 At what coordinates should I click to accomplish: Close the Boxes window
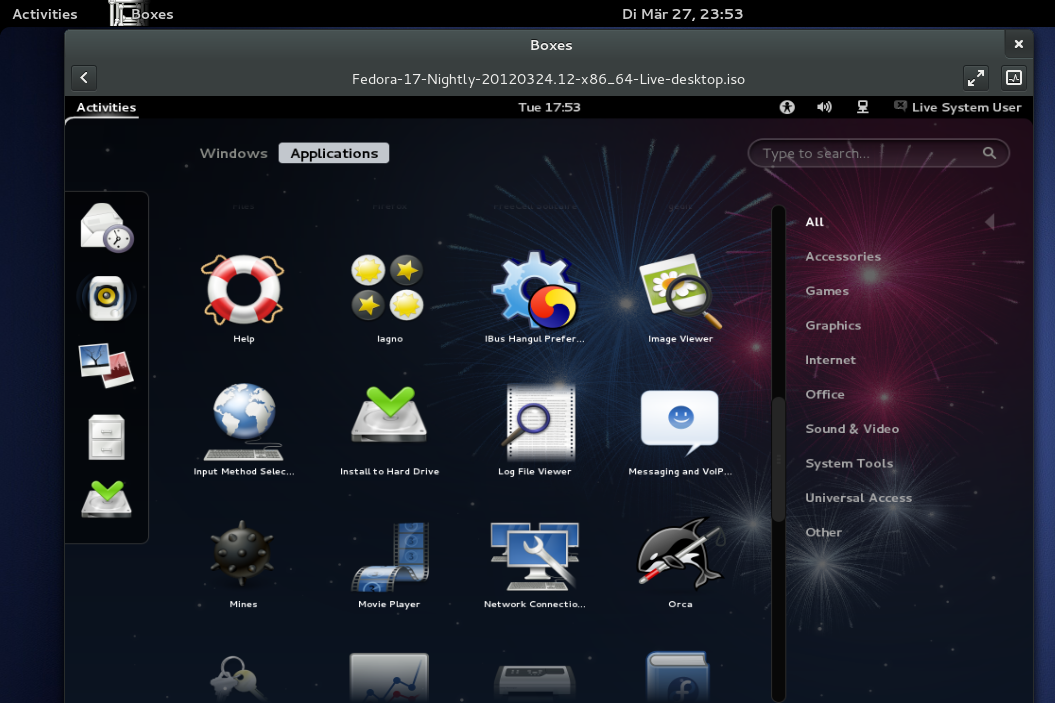pyautogui.click(x=1018, y=44)
